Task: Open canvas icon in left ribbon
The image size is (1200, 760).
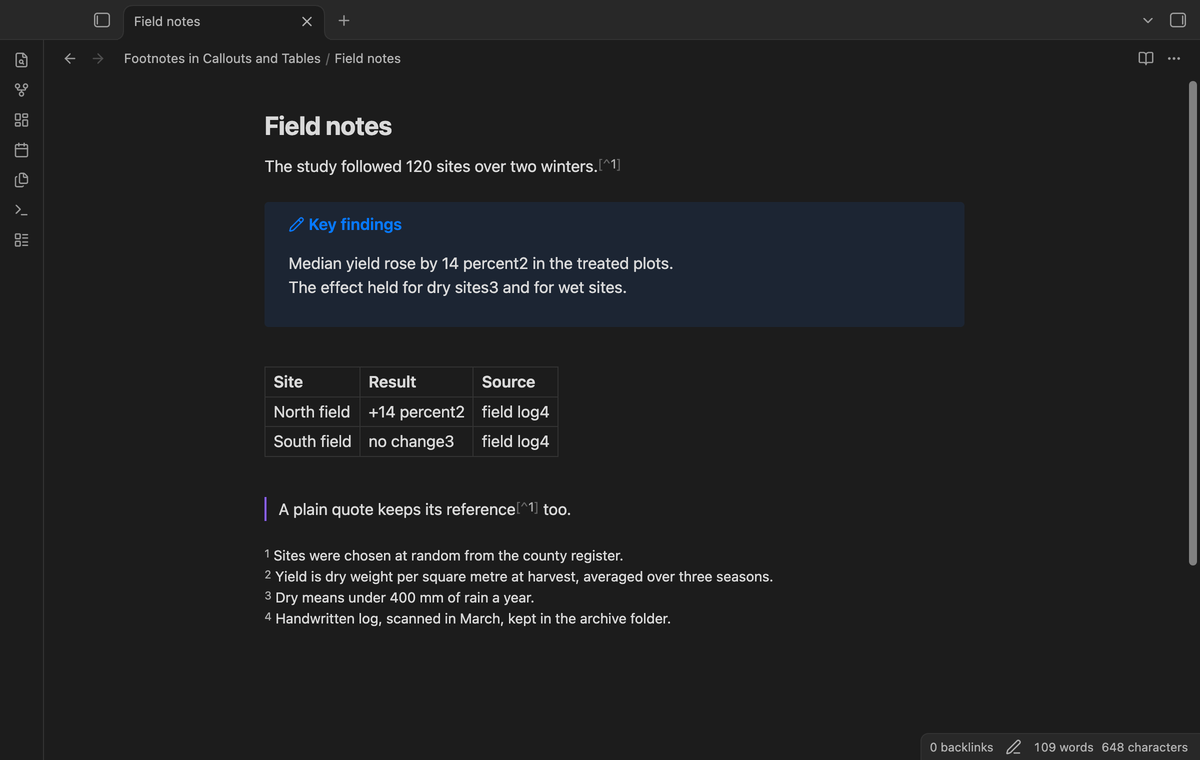Action: (x=22, y=121)
